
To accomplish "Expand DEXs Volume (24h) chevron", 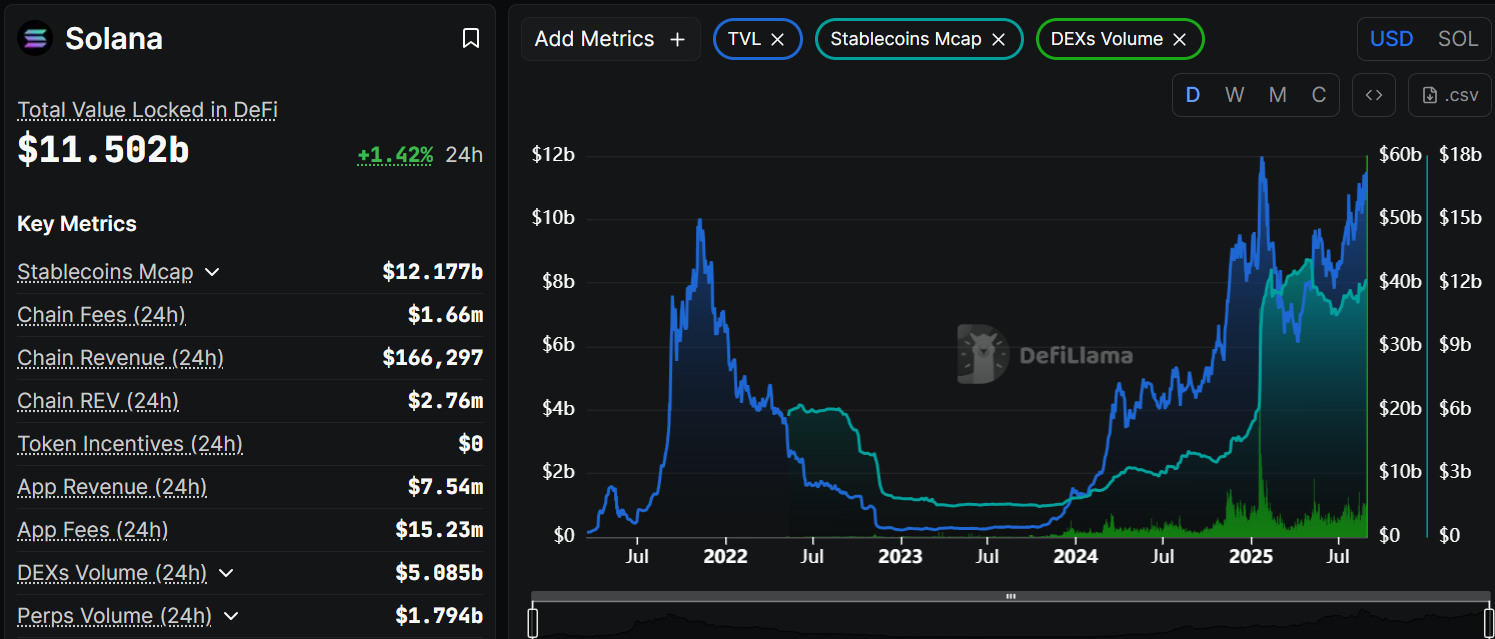I will pos(226,573).
